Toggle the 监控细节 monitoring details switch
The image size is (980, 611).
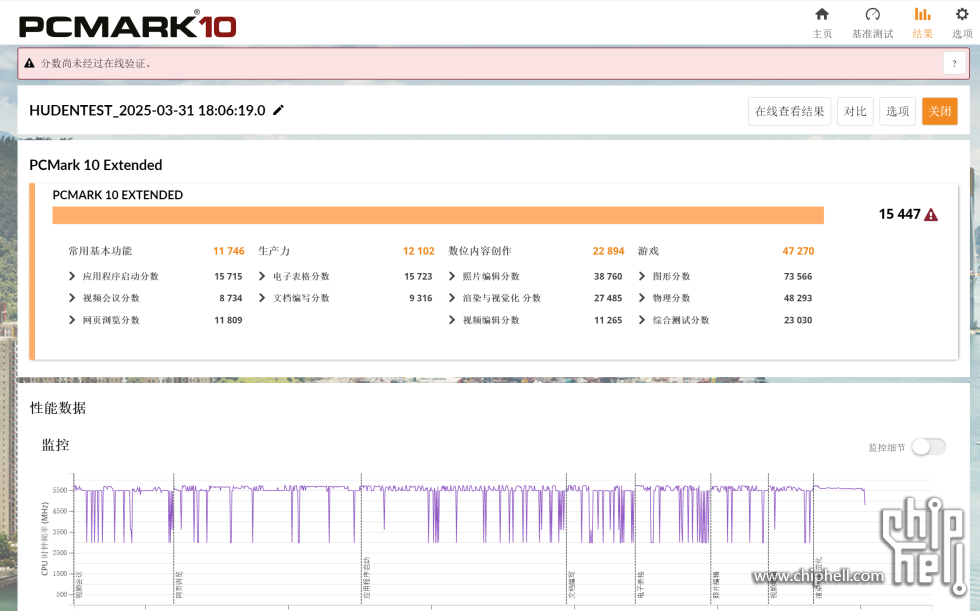[x=928, y=447]
